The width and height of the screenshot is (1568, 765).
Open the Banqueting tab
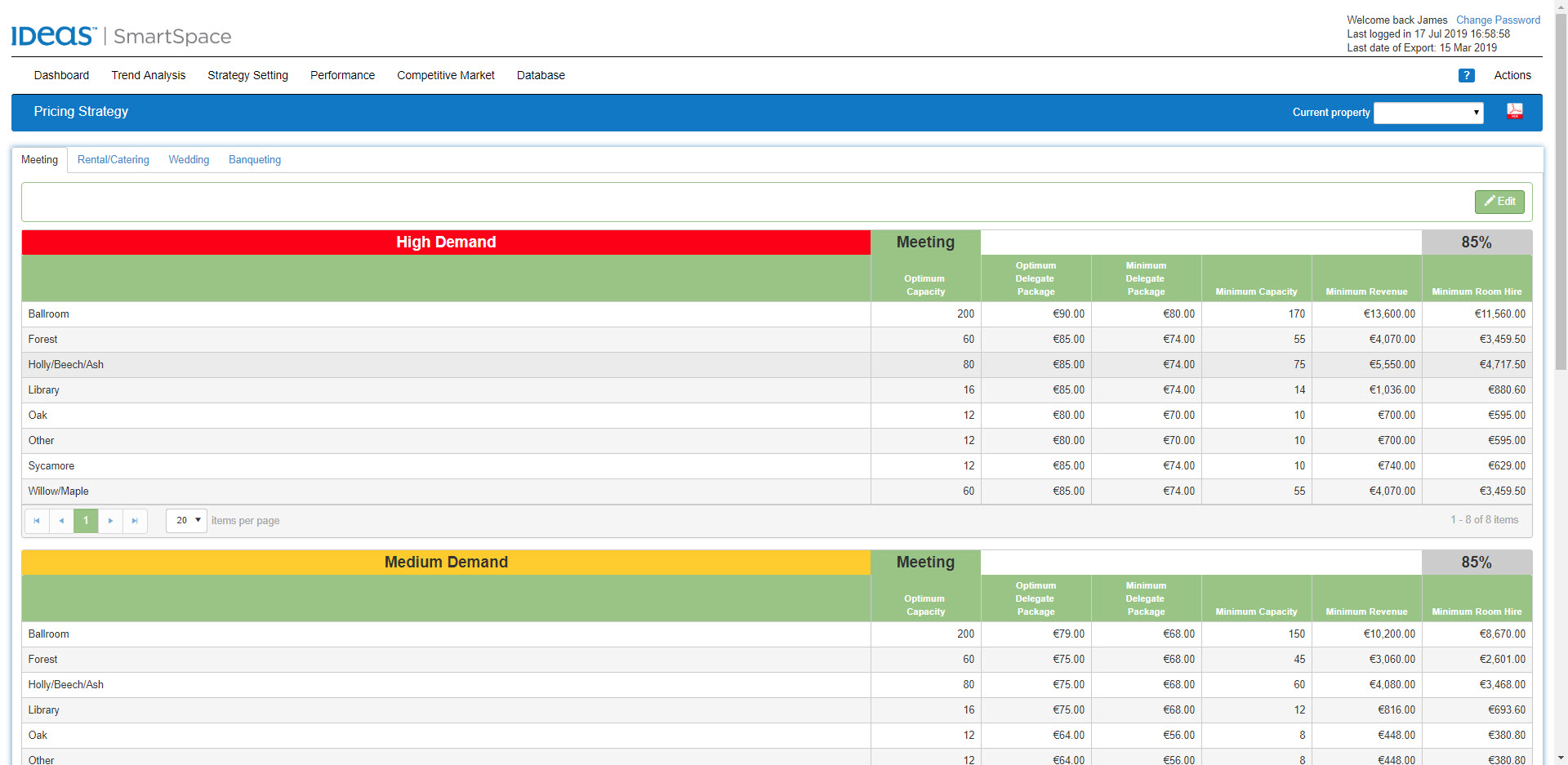[255, 160]
